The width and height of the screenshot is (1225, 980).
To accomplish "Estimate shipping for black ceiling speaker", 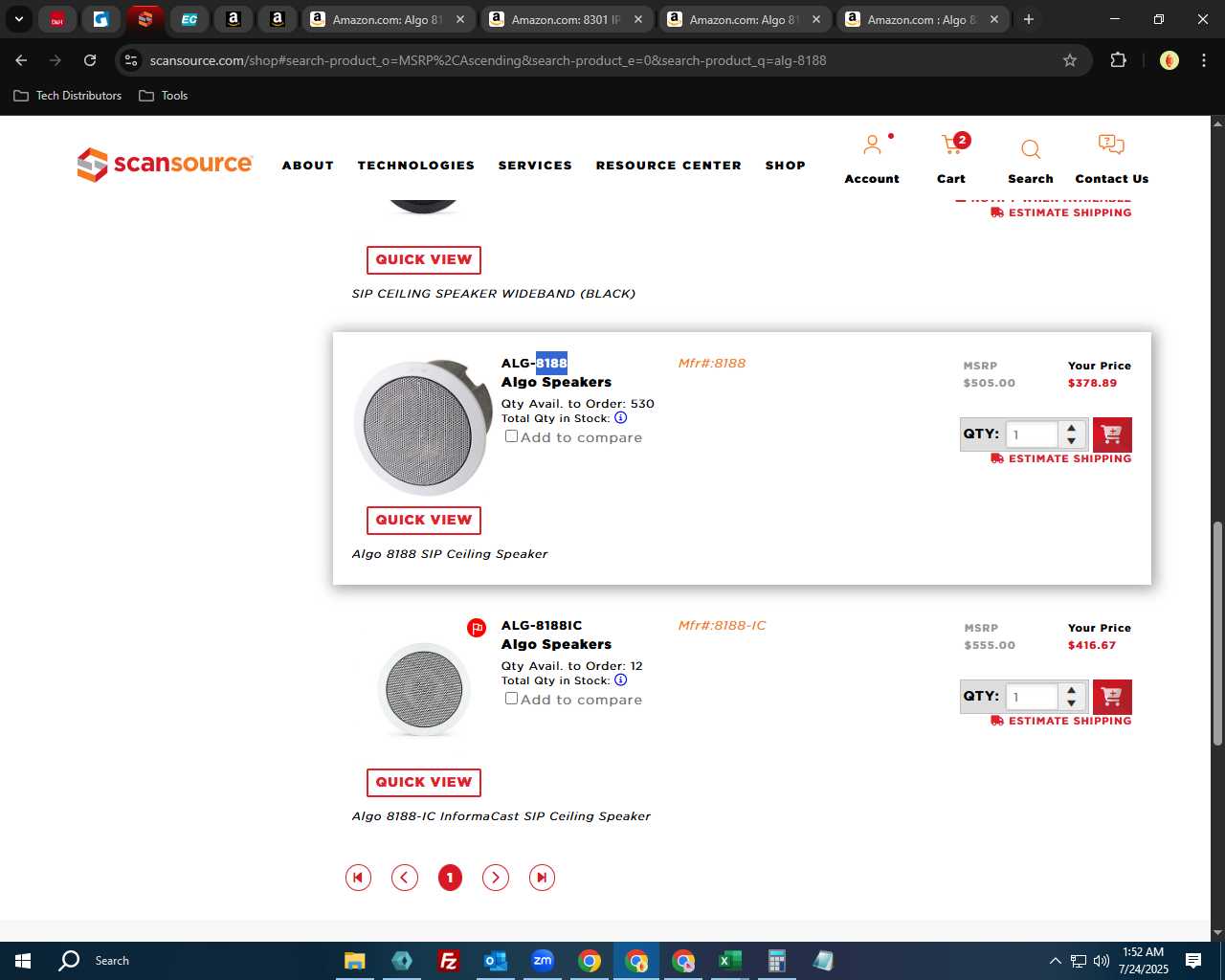I will (1061, 212).
